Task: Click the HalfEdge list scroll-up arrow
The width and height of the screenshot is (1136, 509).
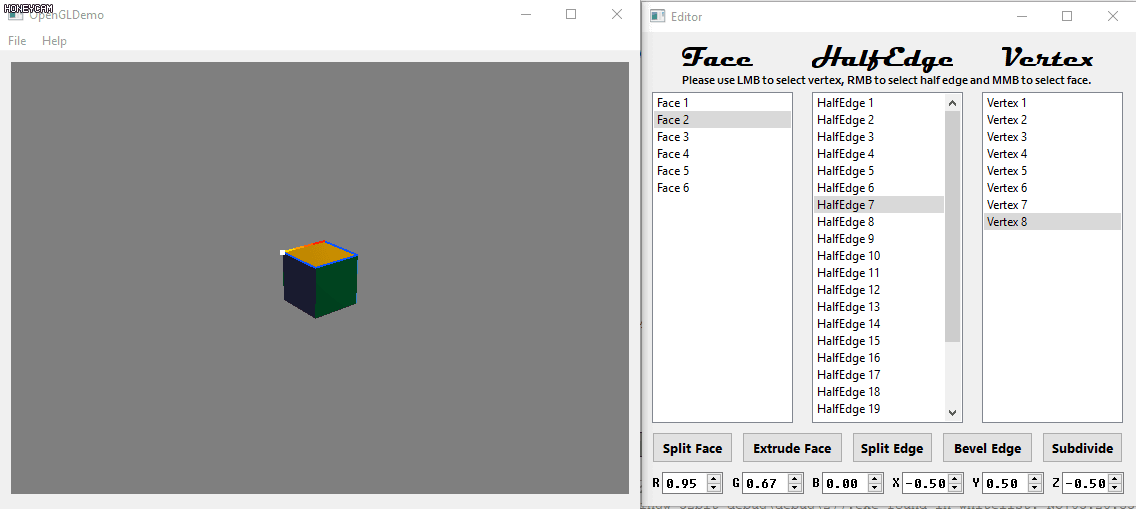Action: (x=953, y=103)
